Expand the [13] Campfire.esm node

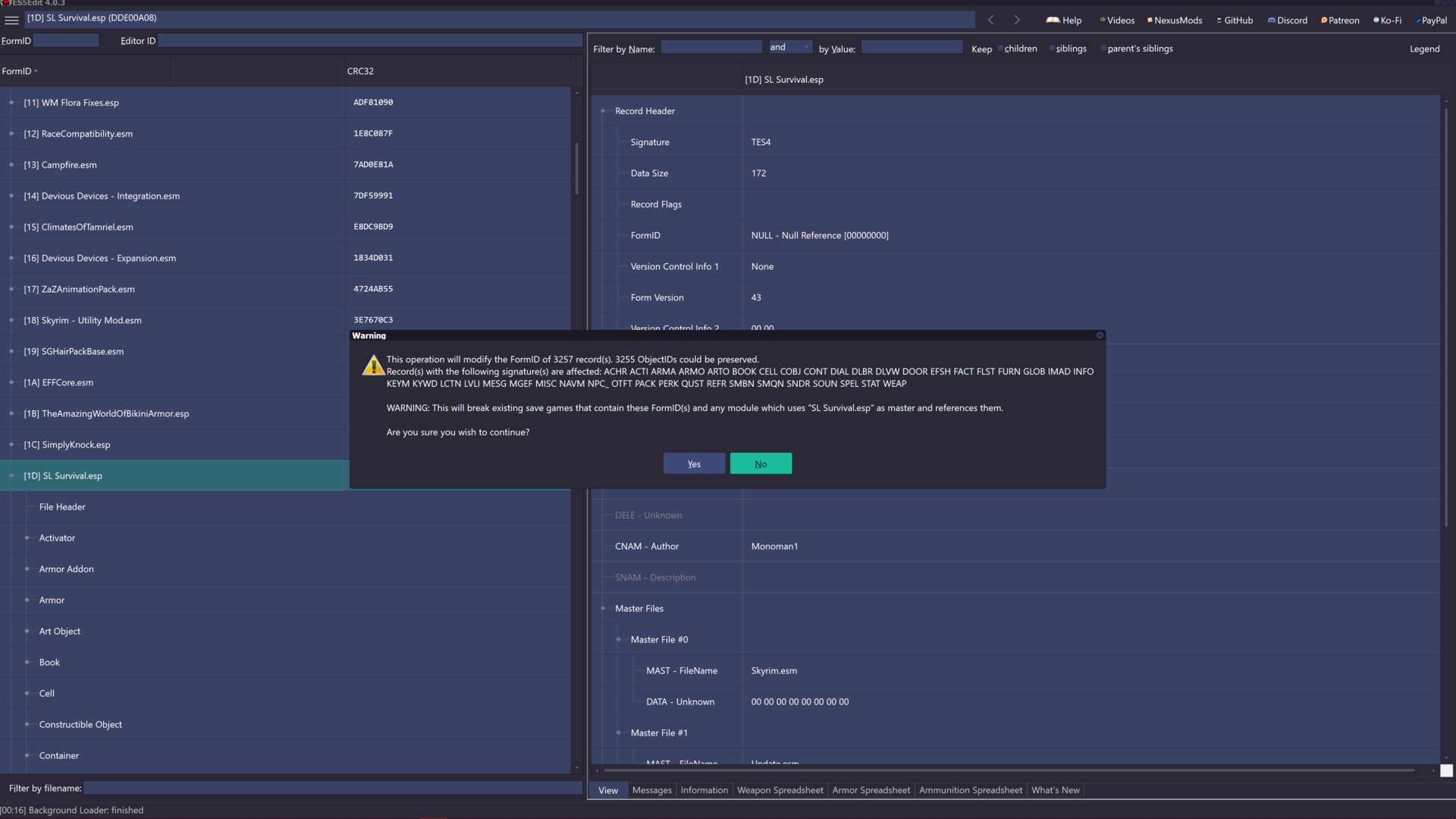(11, 165)
